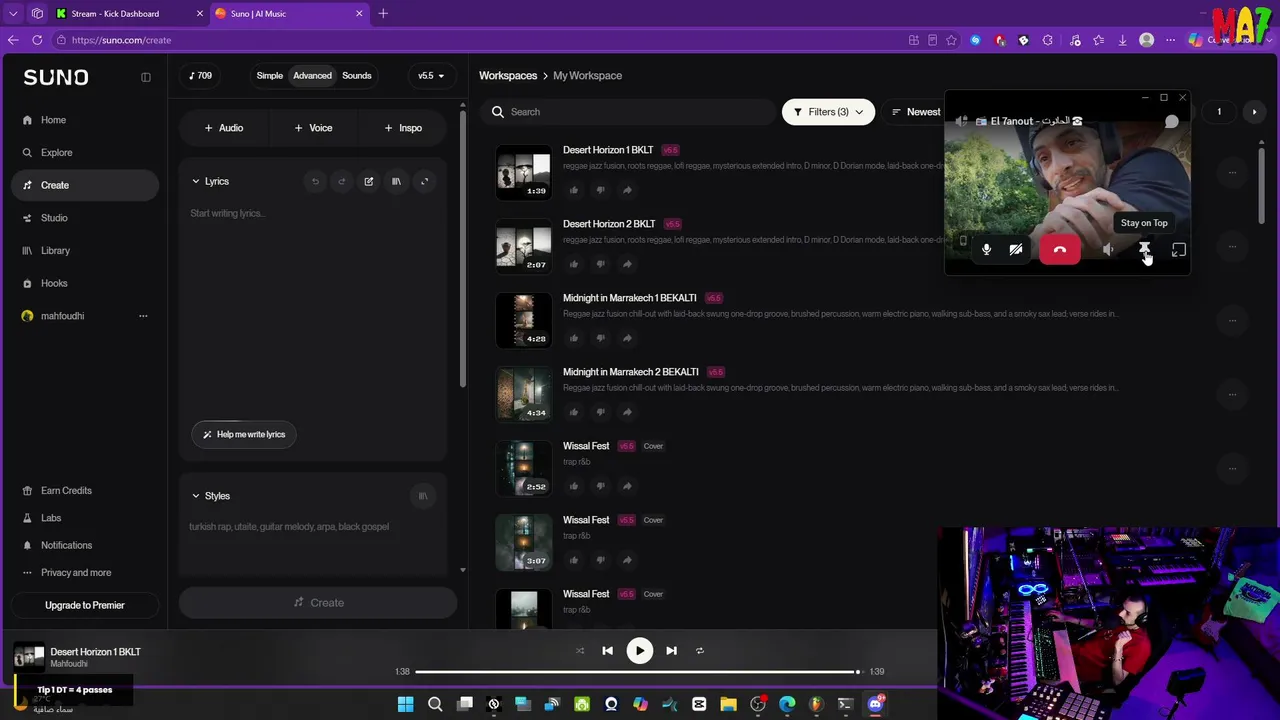The width and height of the screenshot is (1280, 720).
Task: Select the Advanced creation mode
Action: [312, 76]
